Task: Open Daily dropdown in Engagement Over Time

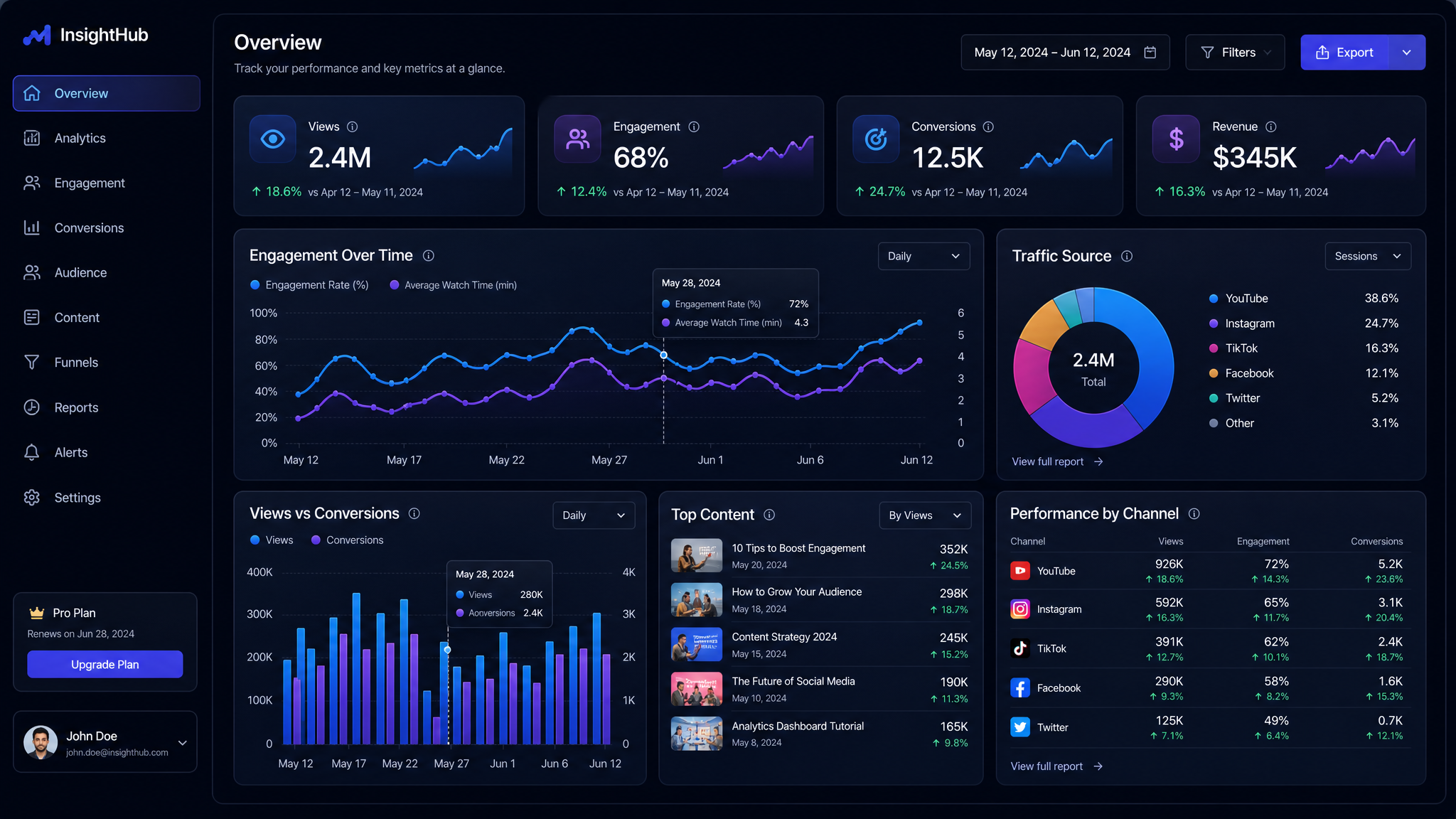Action: (924, 256)
